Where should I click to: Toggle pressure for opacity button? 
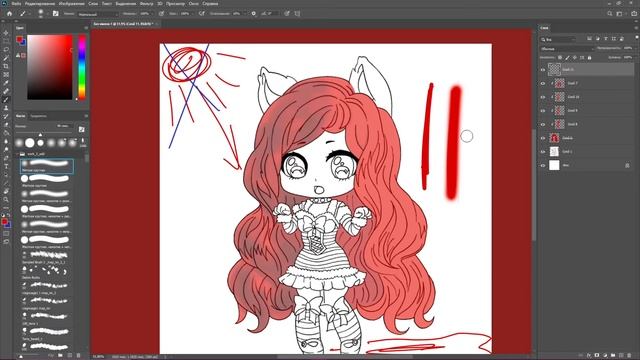161,13
